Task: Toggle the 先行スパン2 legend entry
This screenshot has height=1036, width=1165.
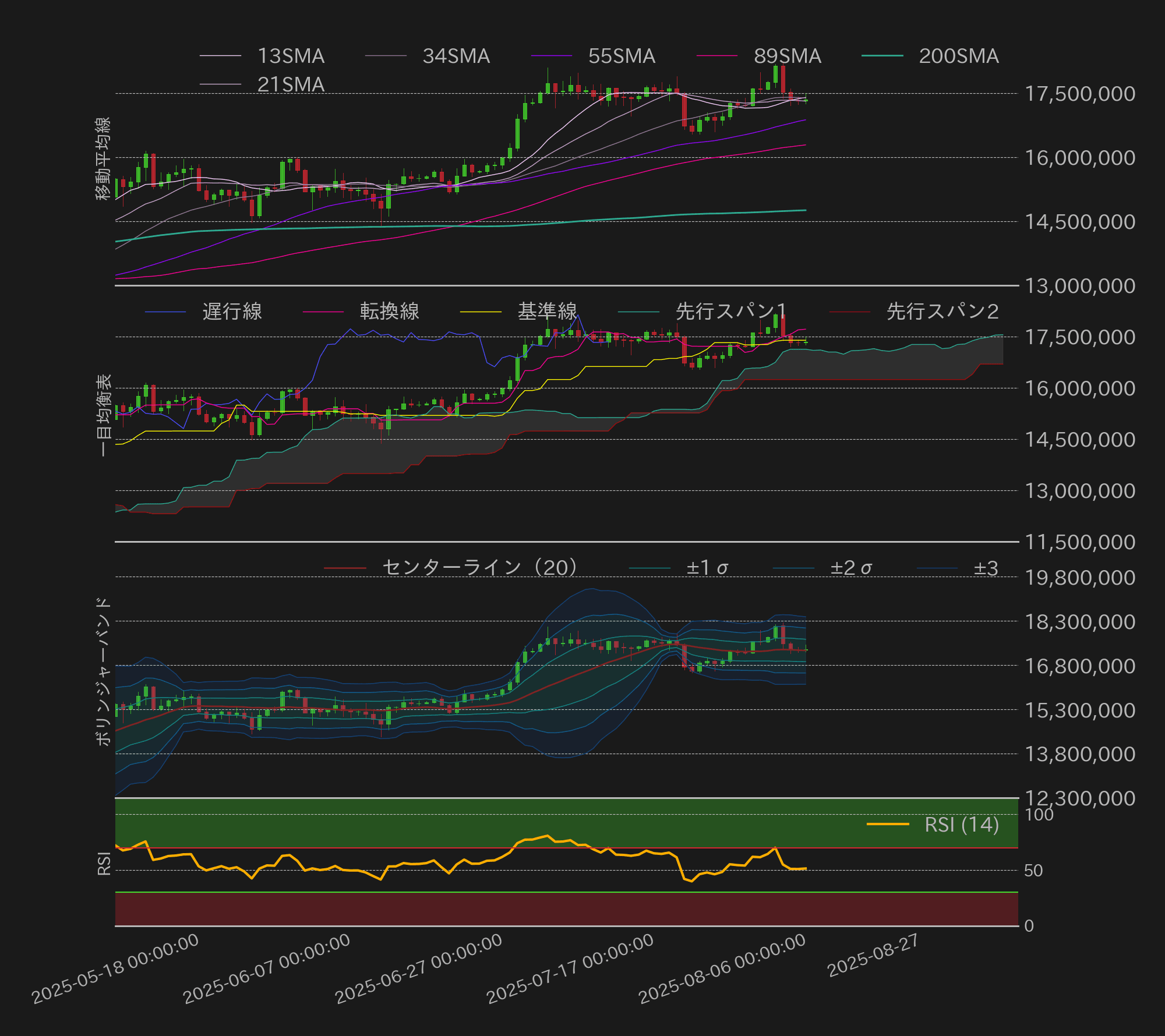Action: [942, 312]
